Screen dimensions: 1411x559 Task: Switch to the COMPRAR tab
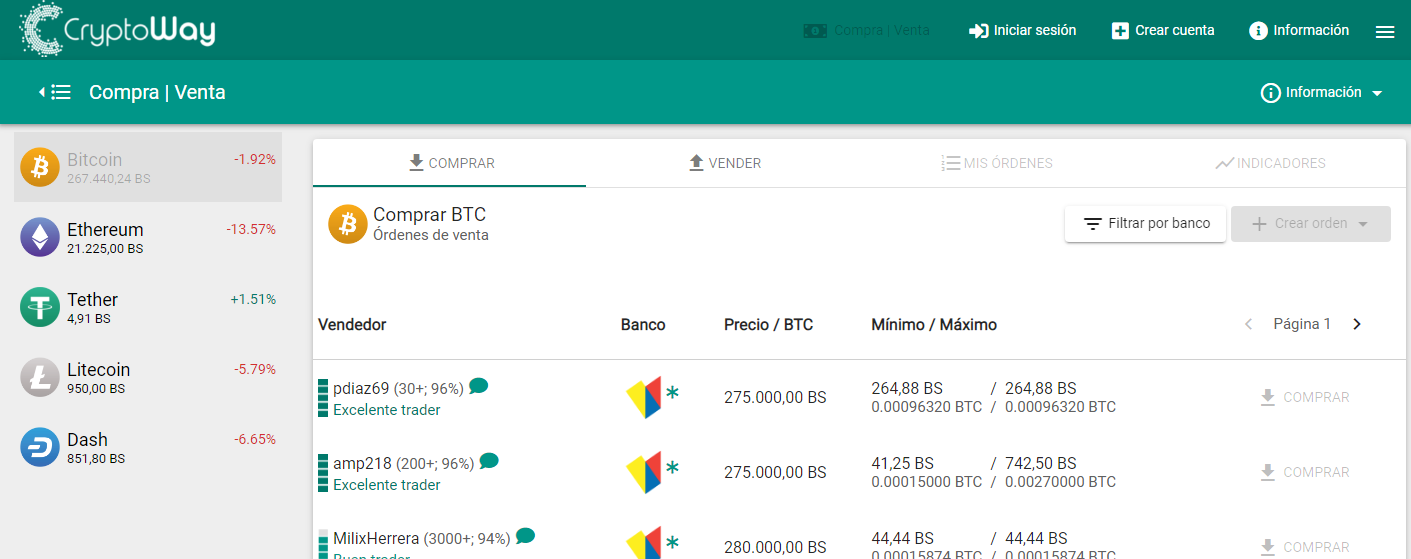click(450, 163)
